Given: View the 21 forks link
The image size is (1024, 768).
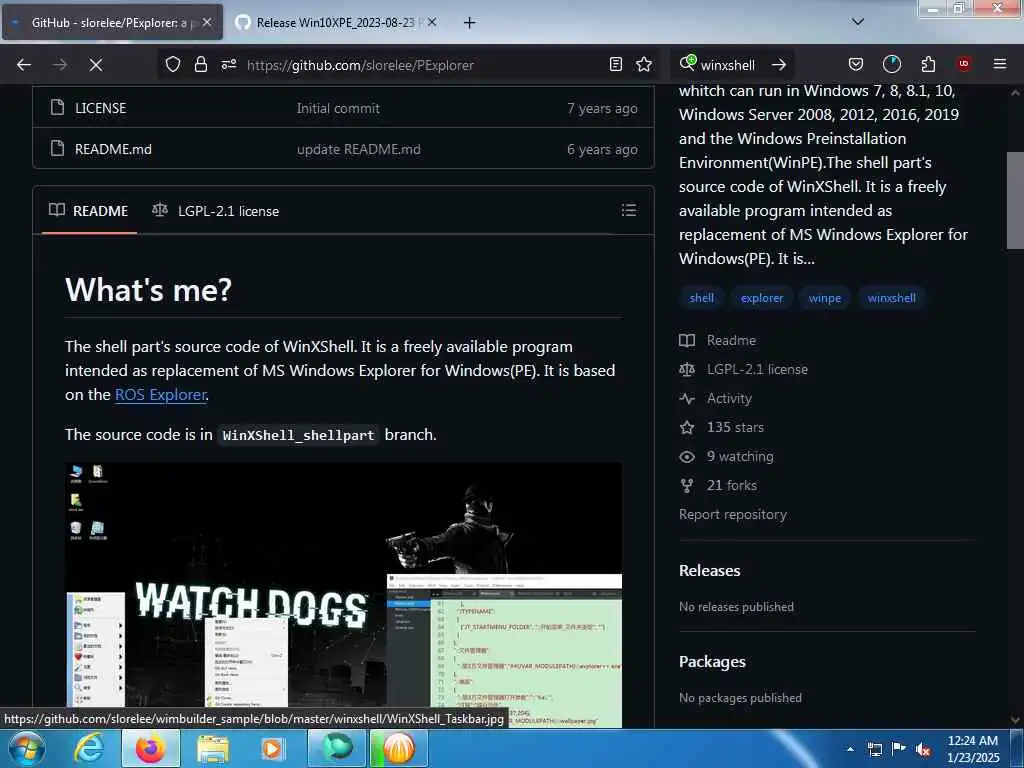Looking at the screenshot, I should pos(718,485).
